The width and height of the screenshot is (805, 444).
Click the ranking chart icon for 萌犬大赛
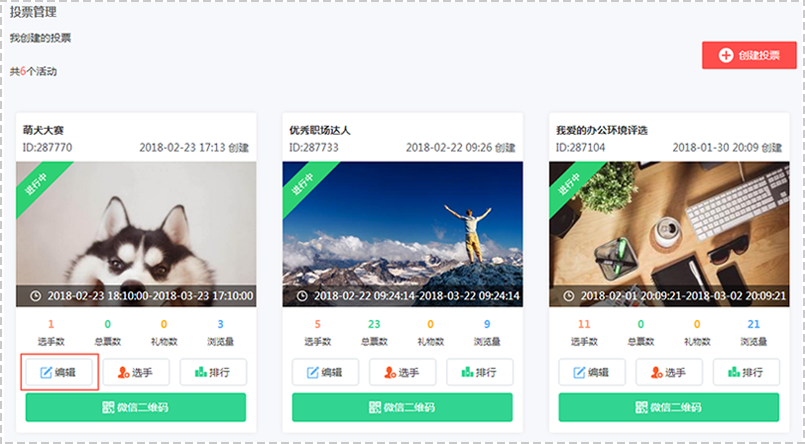[201, 372]
